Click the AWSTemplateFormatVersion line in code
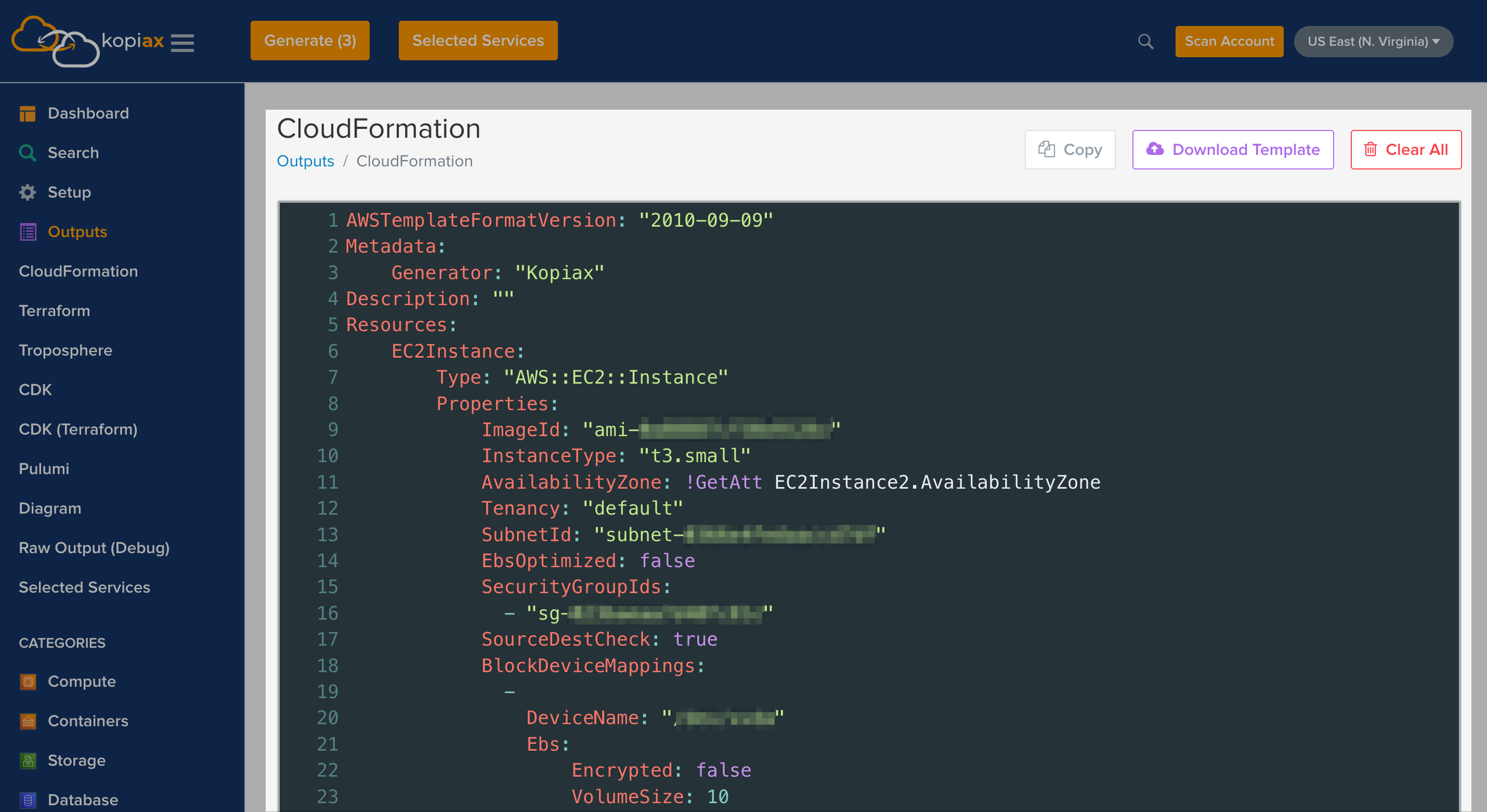The height and width of the screenshot is (812, 1487). coord(559,220)
